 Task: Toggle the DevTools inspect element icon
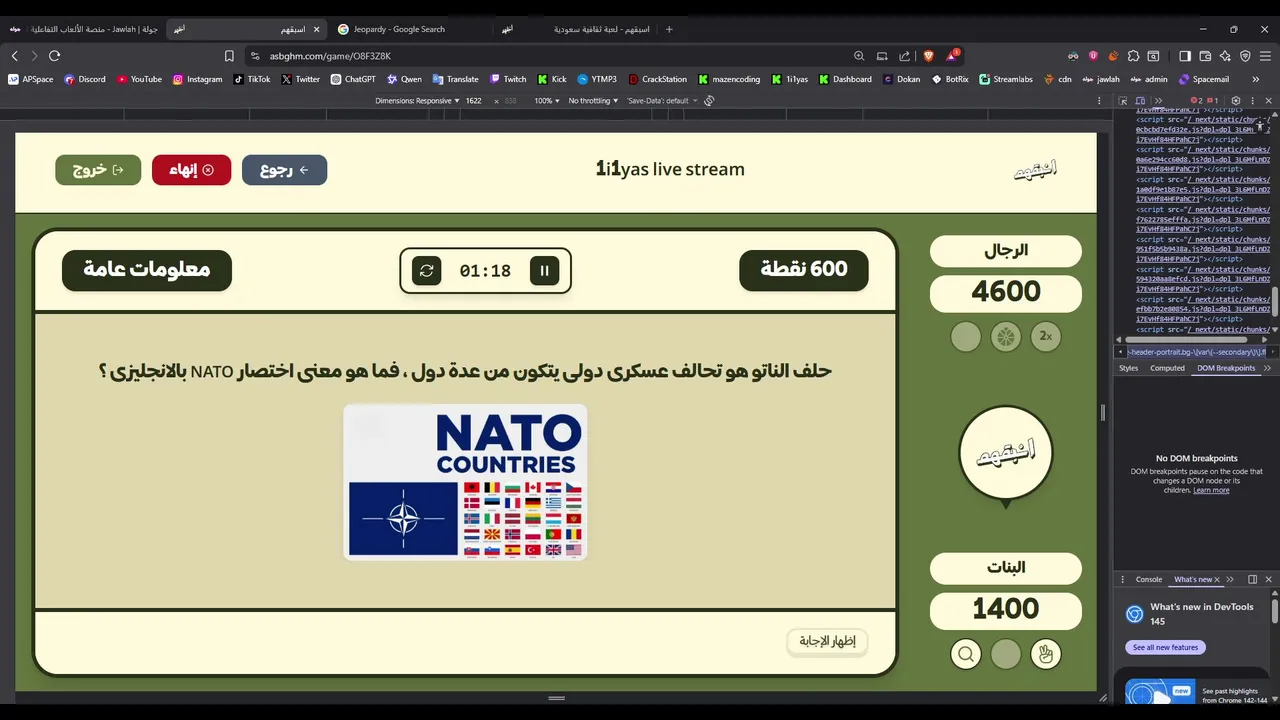point(1124,101)
